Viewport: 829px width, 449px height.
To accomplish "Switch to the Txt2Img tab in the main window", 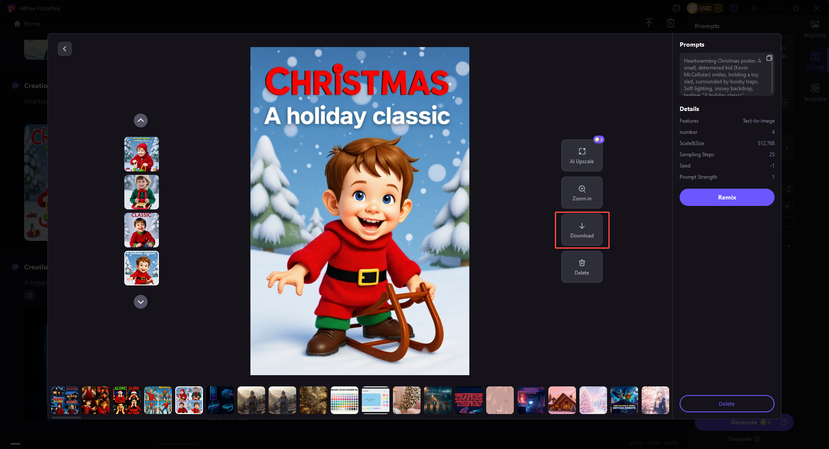I will click(815, 60).
